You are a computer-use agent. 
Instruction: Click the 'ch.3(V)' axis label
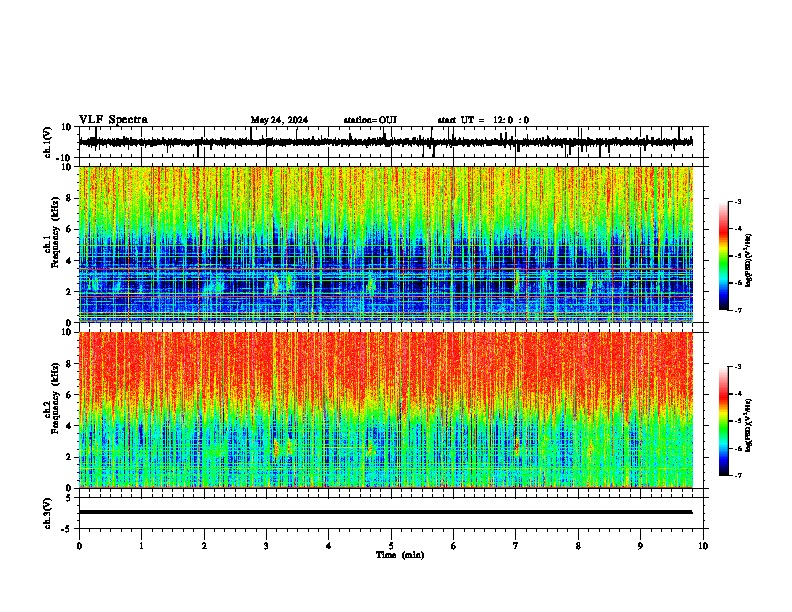pyautogui.click(x=47, y=513)
